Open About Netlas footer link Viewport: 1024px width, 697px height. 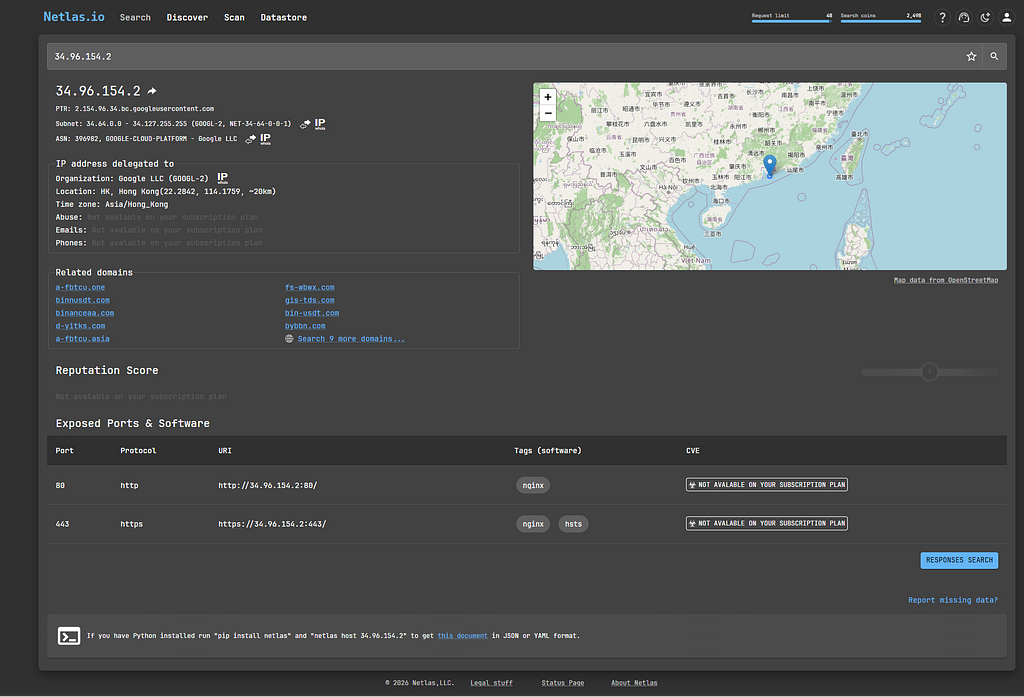(x=634, y=683)
